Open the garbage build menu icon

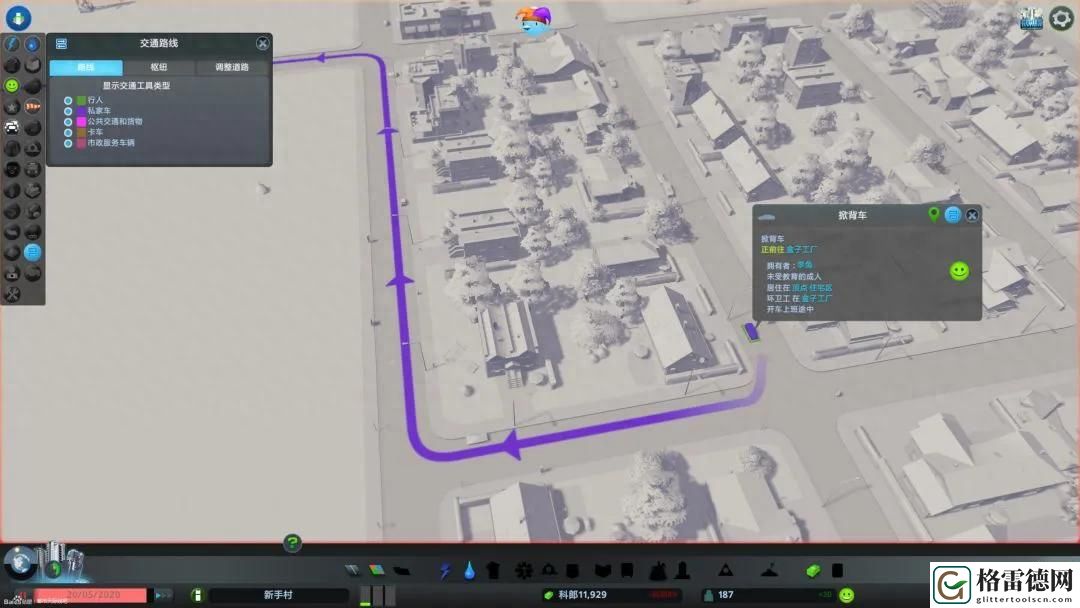point(493,571)
